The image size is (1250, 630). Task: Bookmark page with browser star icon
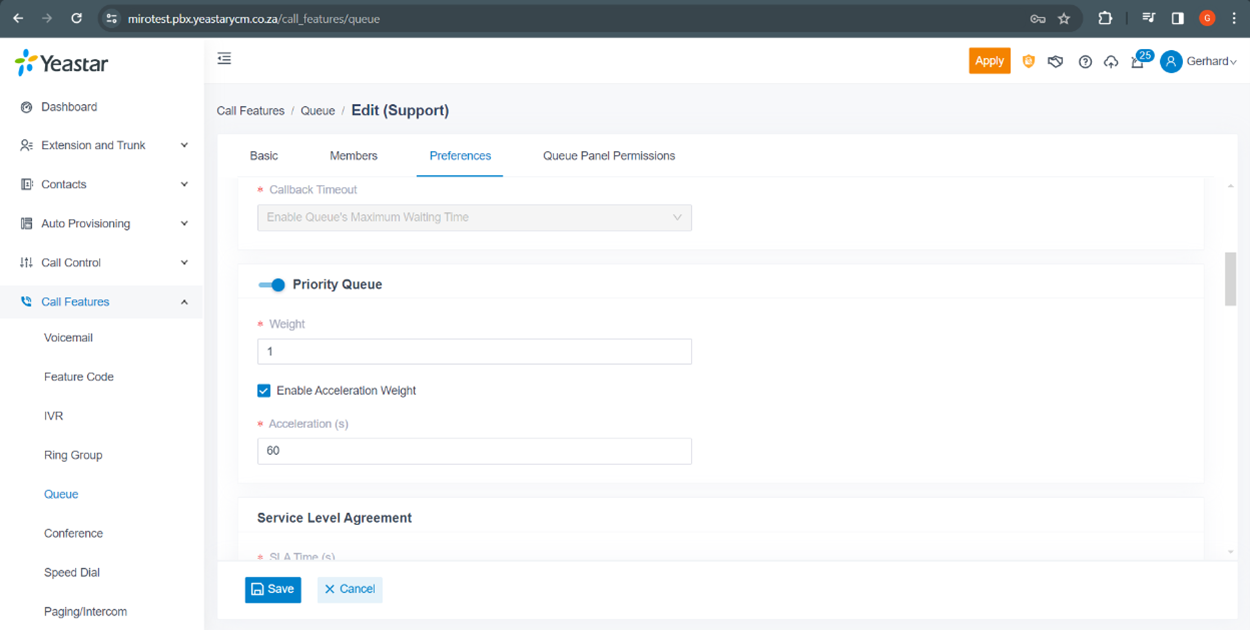(1064, 18)
